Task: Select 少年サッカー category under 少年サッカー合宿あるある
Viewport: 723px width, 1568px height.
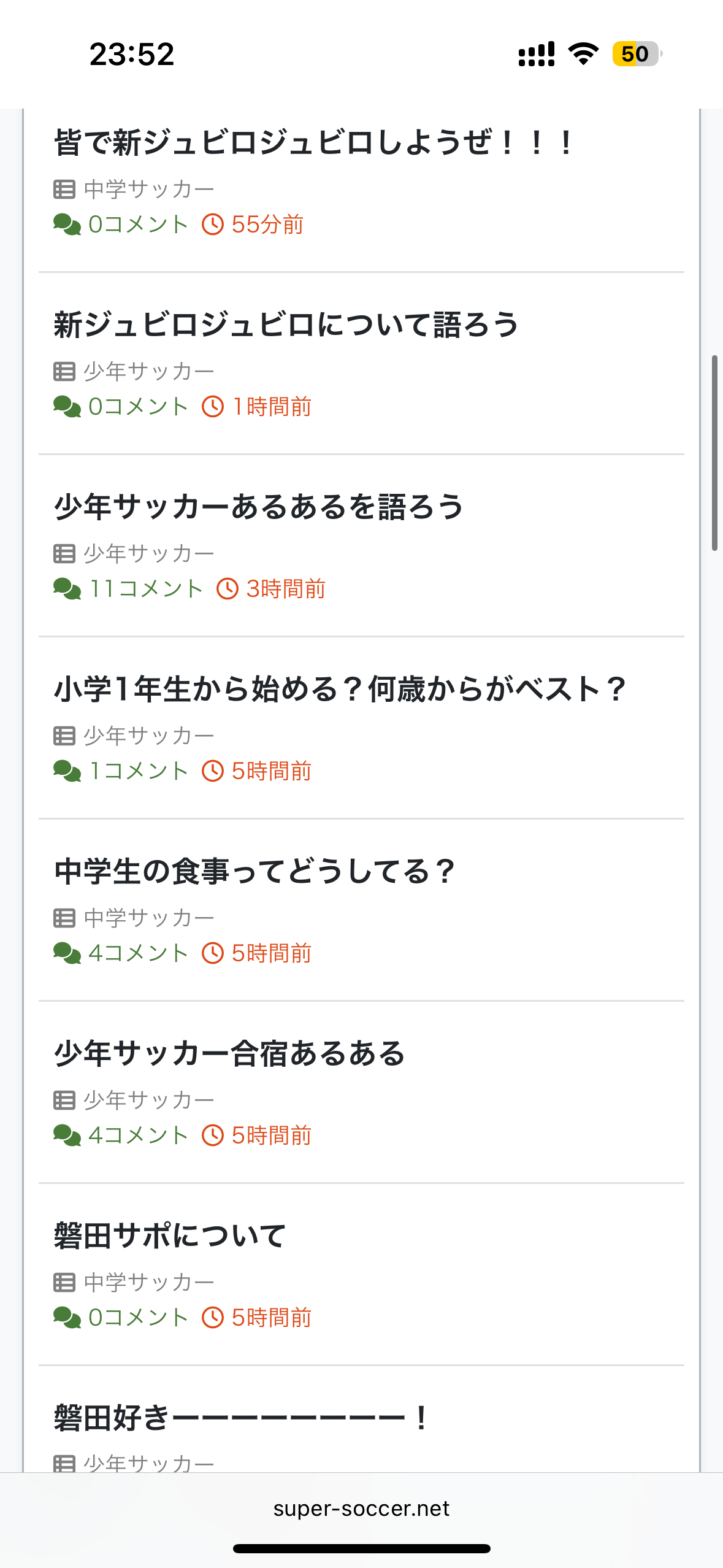Action: [148, 1100]
